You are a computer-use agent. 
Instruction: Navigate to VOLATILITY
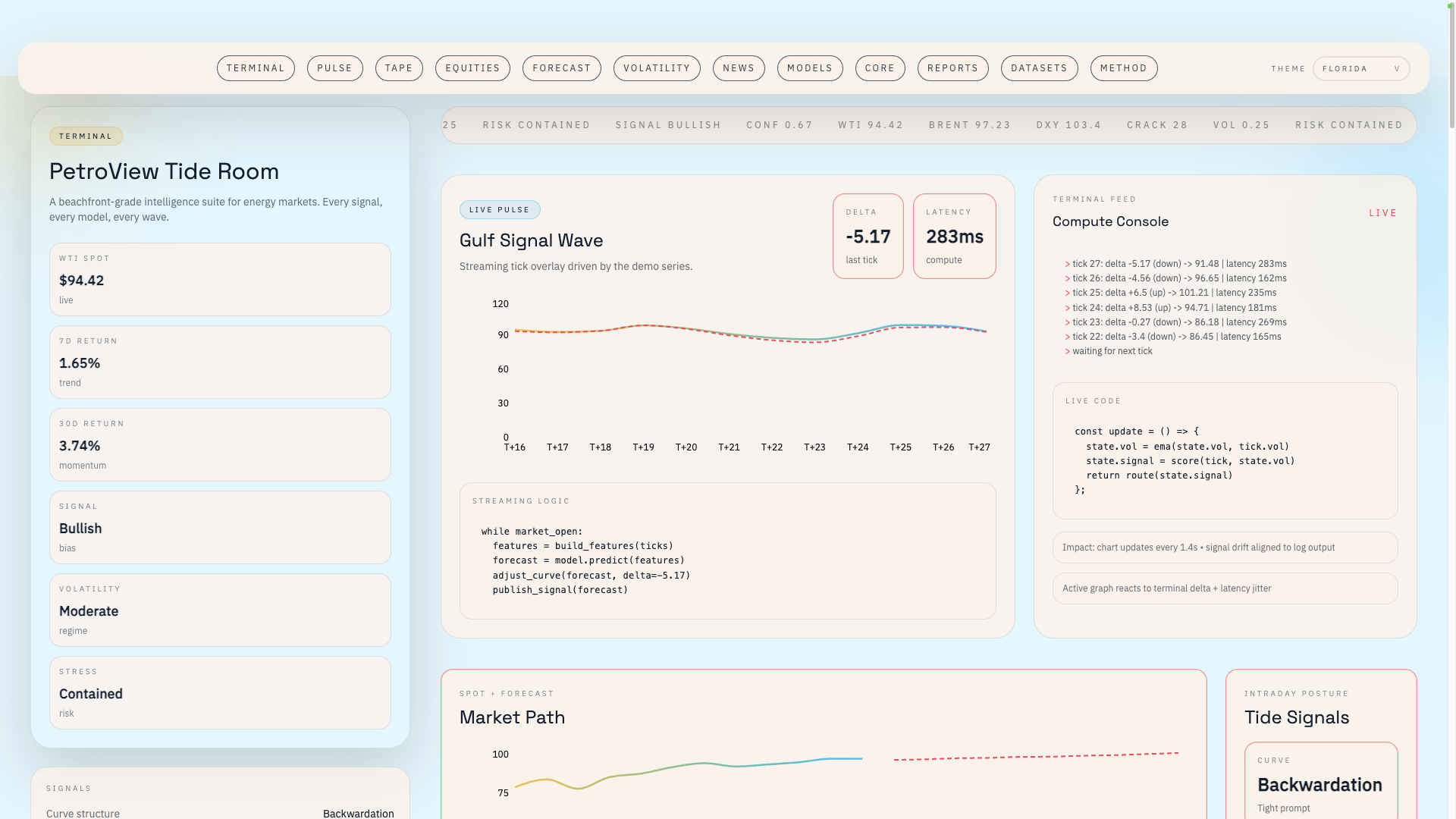pyautogui.click(x=657, y=68)
